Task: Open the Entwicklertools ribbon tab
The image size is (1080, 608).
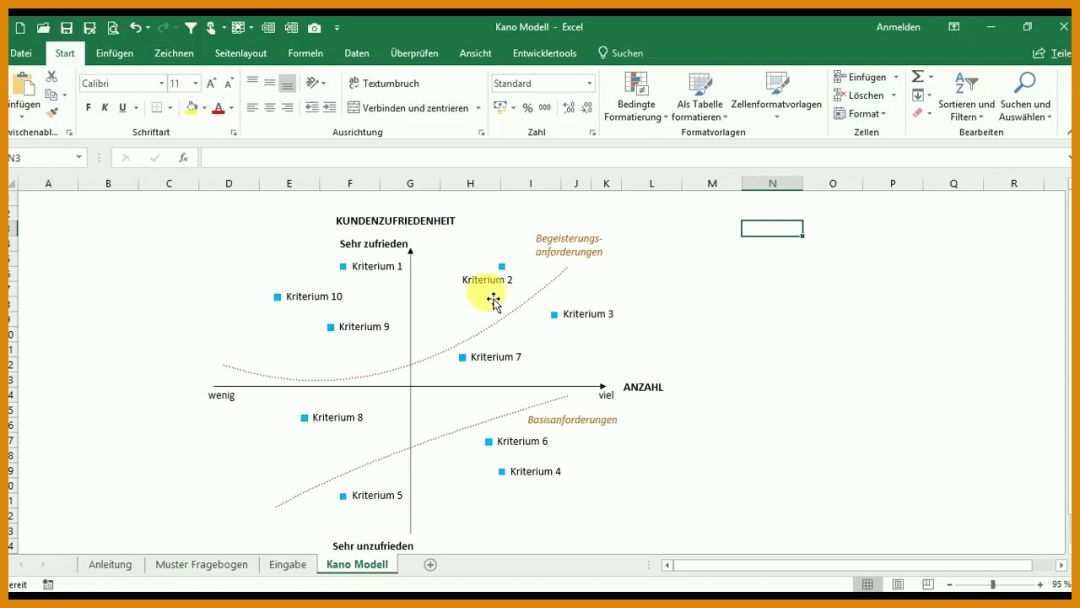Action: 544,53
